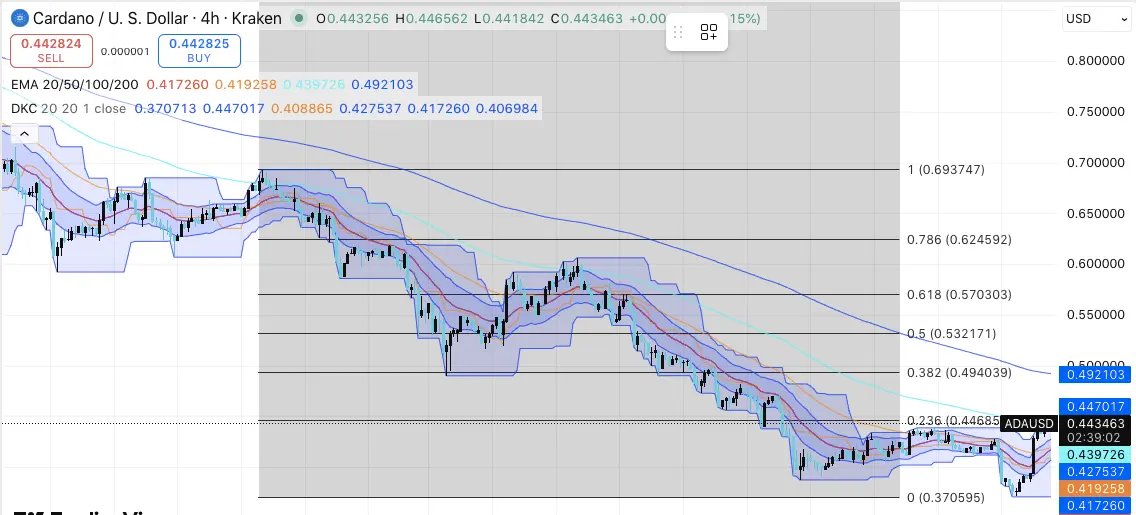Image resolution: width=1136 pixels, height=515 pixels.
Task: Click Fibonacci level 0 (0.370595) label
Action: coord(945,497)
